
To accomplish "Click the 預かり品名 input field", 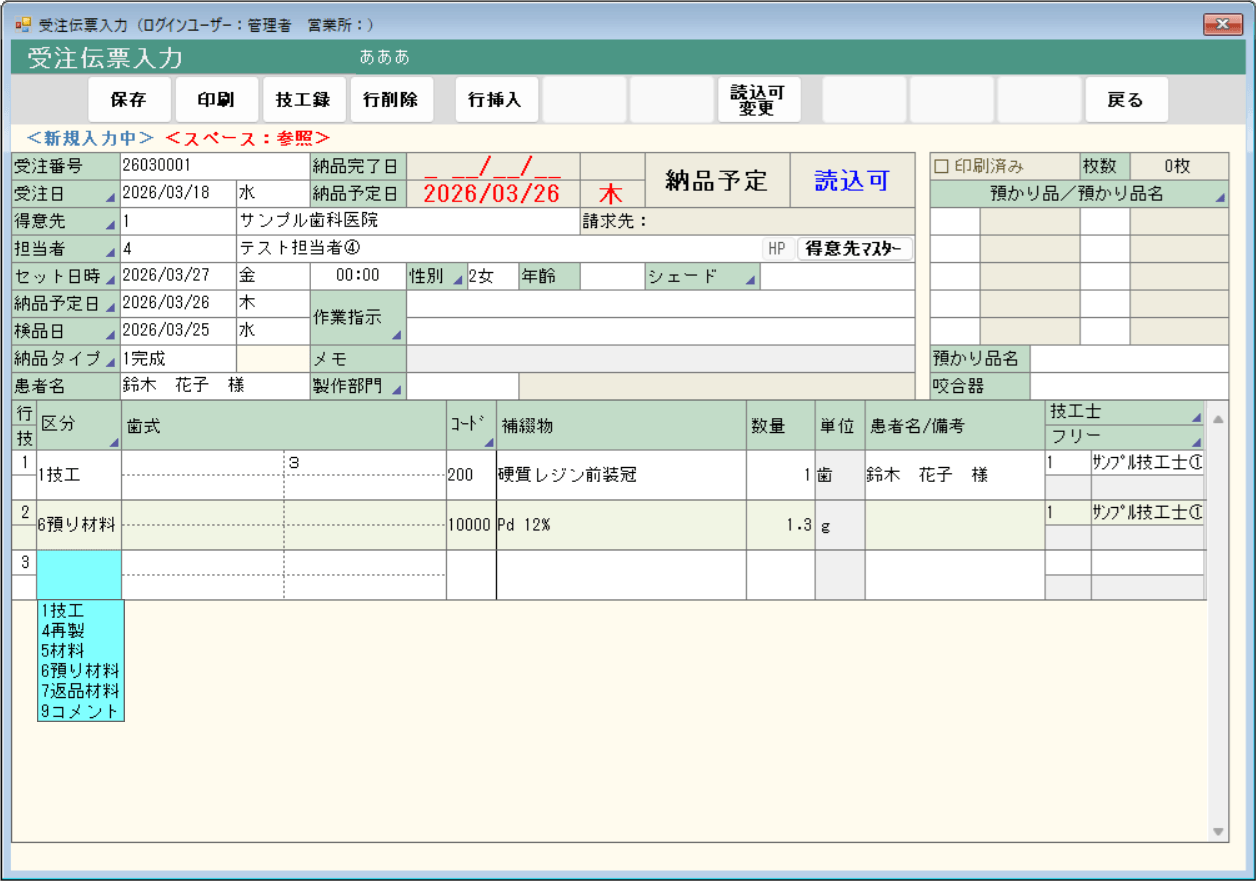I will 1129,359.
